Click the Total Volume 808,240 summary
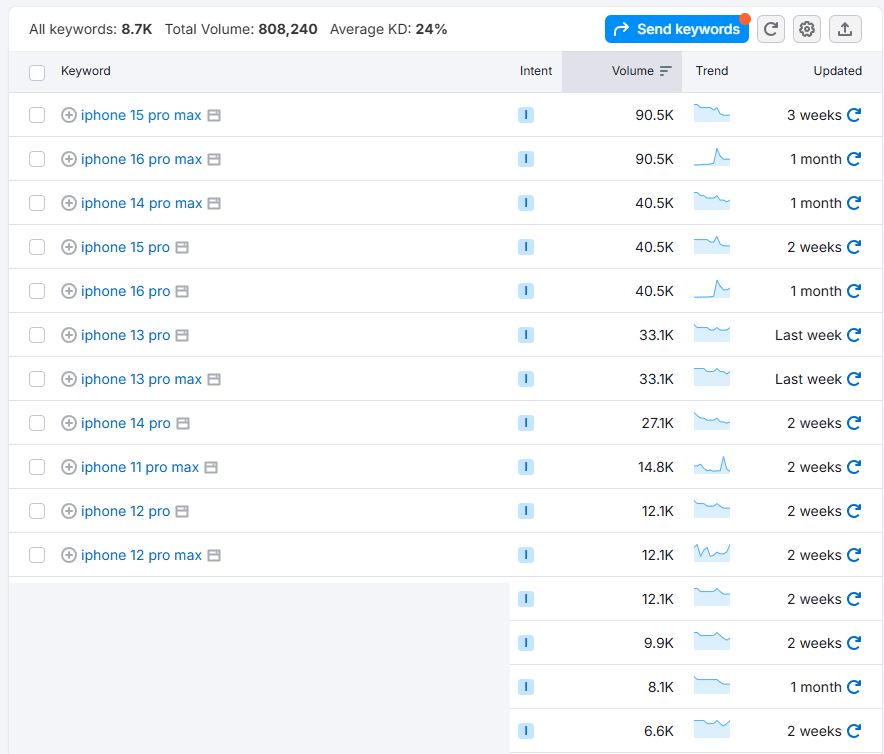 pyautogui.click(x=241, y=29)
